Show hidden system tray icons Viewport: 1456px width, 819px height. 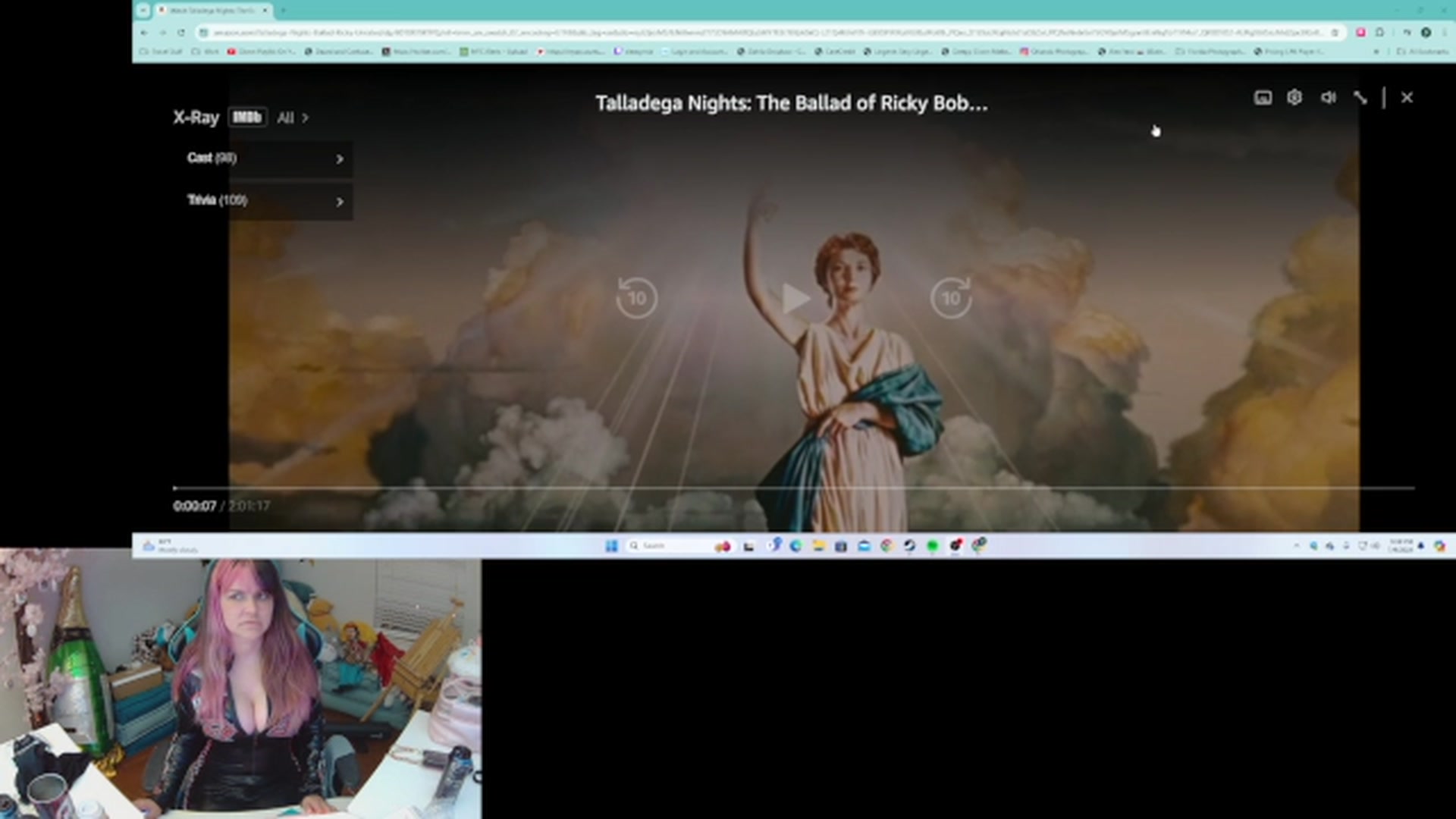[x=1296, y=546]
